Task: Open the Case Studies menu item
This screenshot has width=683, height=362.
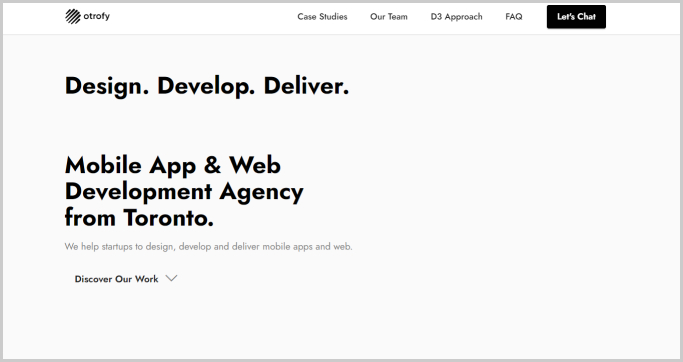Action: pyautogui.click(x=322, y=17)
